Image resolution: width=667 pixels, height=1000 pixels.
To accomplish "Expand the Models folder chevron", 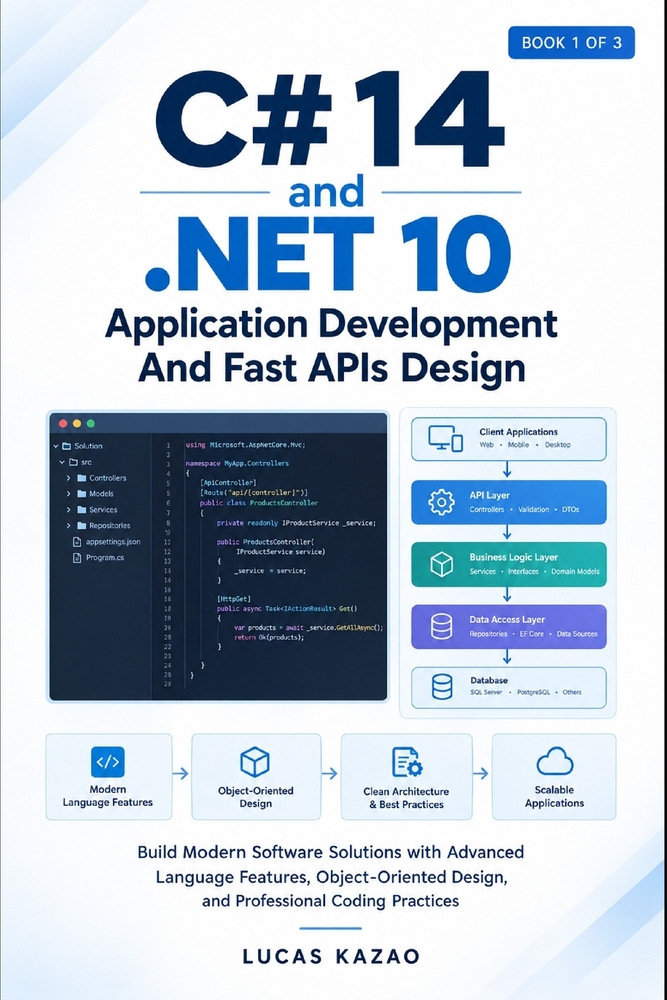I will coord(69,494).
